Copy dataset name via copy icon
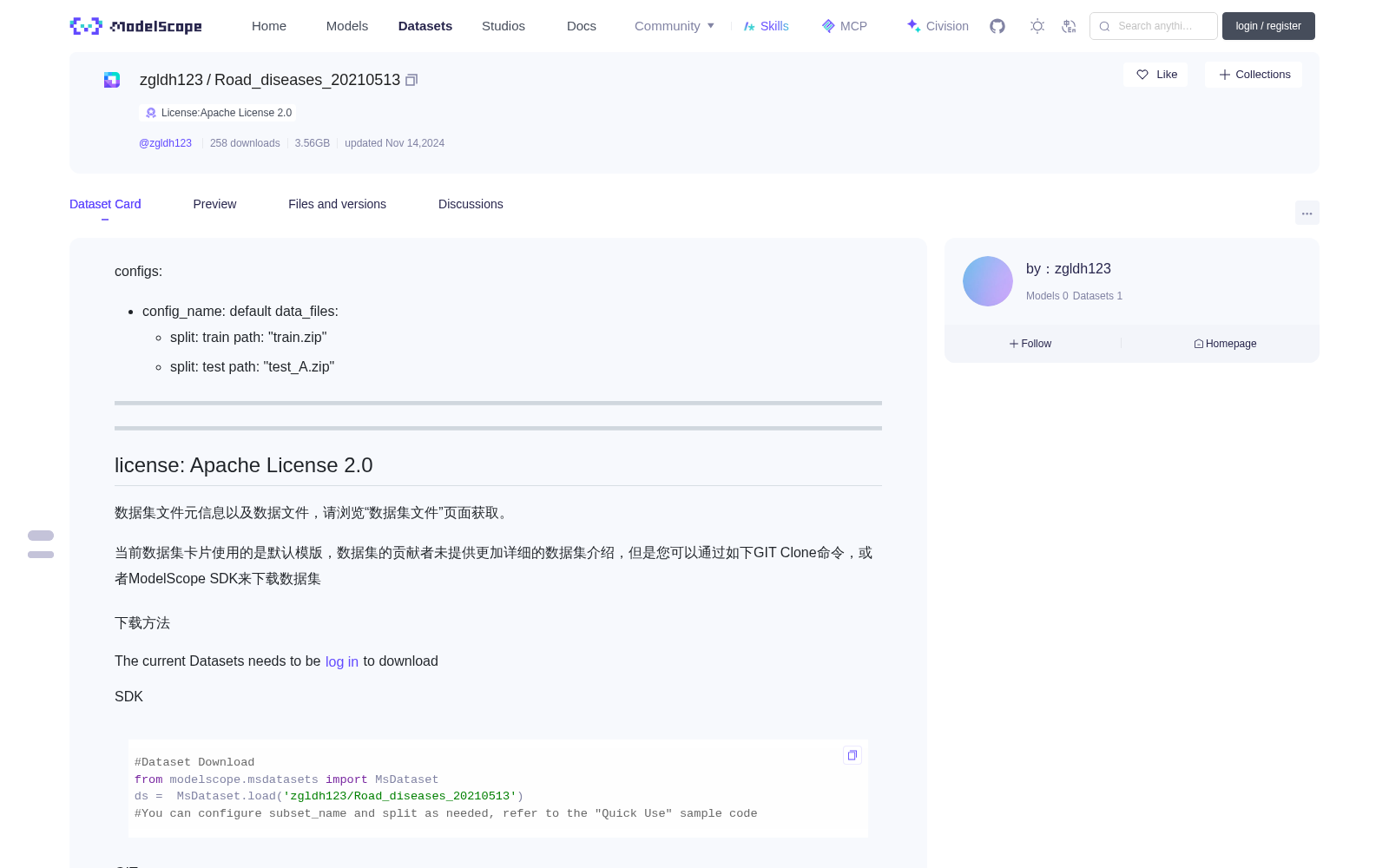The height and width of the screenshot is (868, 1389). click(411, 80)
